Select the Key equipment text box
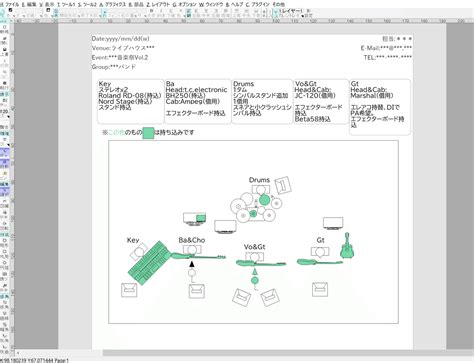The height and width of the screenshot is (363, 474). click(x=131, y=101)
